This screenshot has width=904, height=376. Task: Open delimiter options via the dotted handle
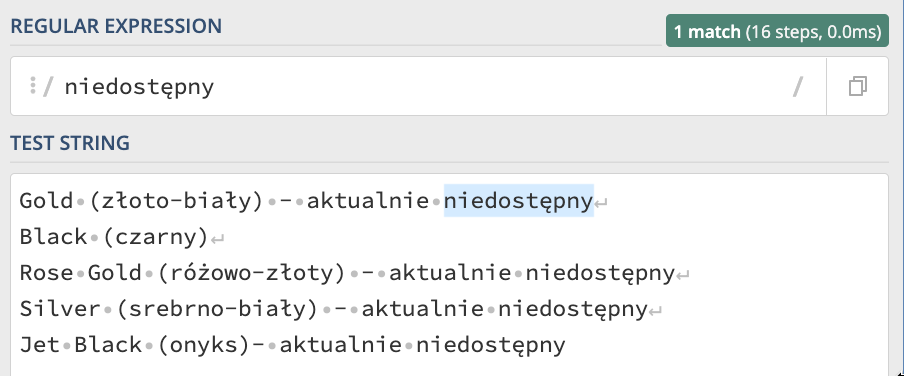[x=33, y=86]
